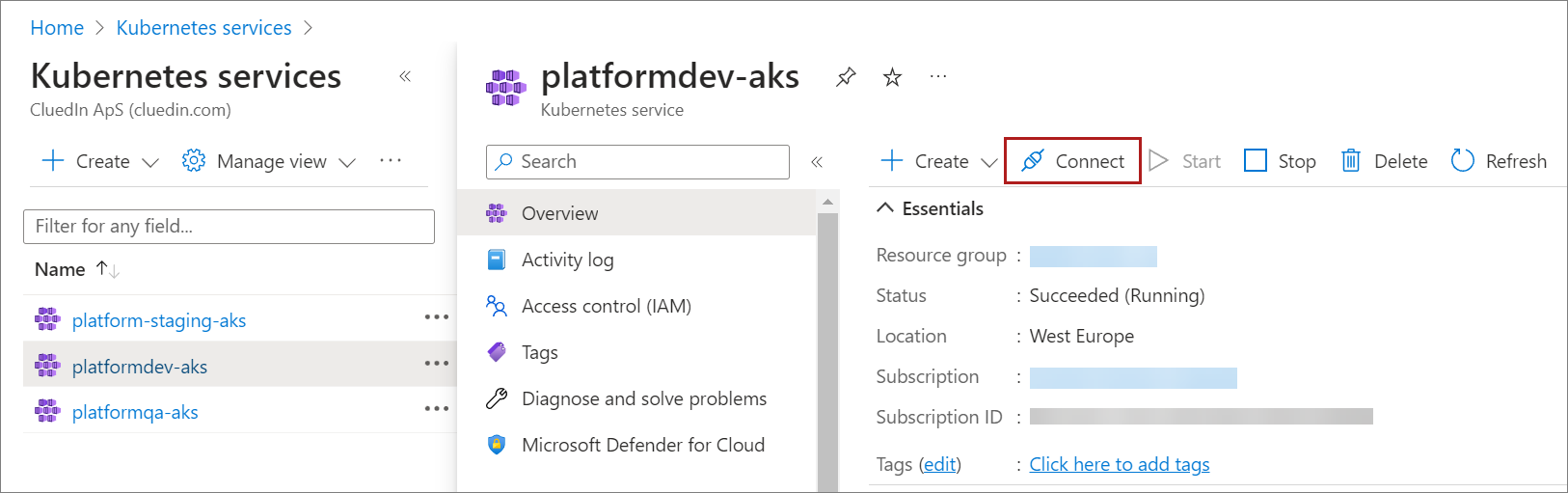
Task: Mark platformdev-aks as favorite with star
Action: 892,77
